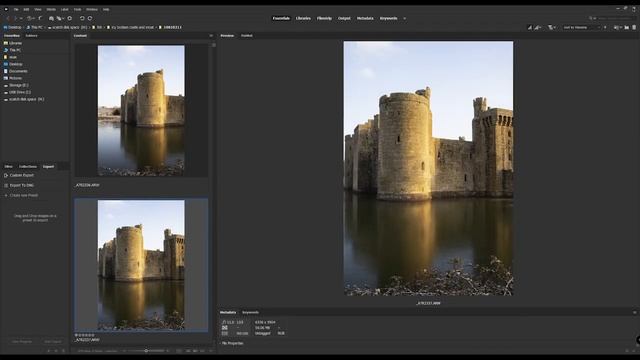Create a new folder with folder icon

627,27
